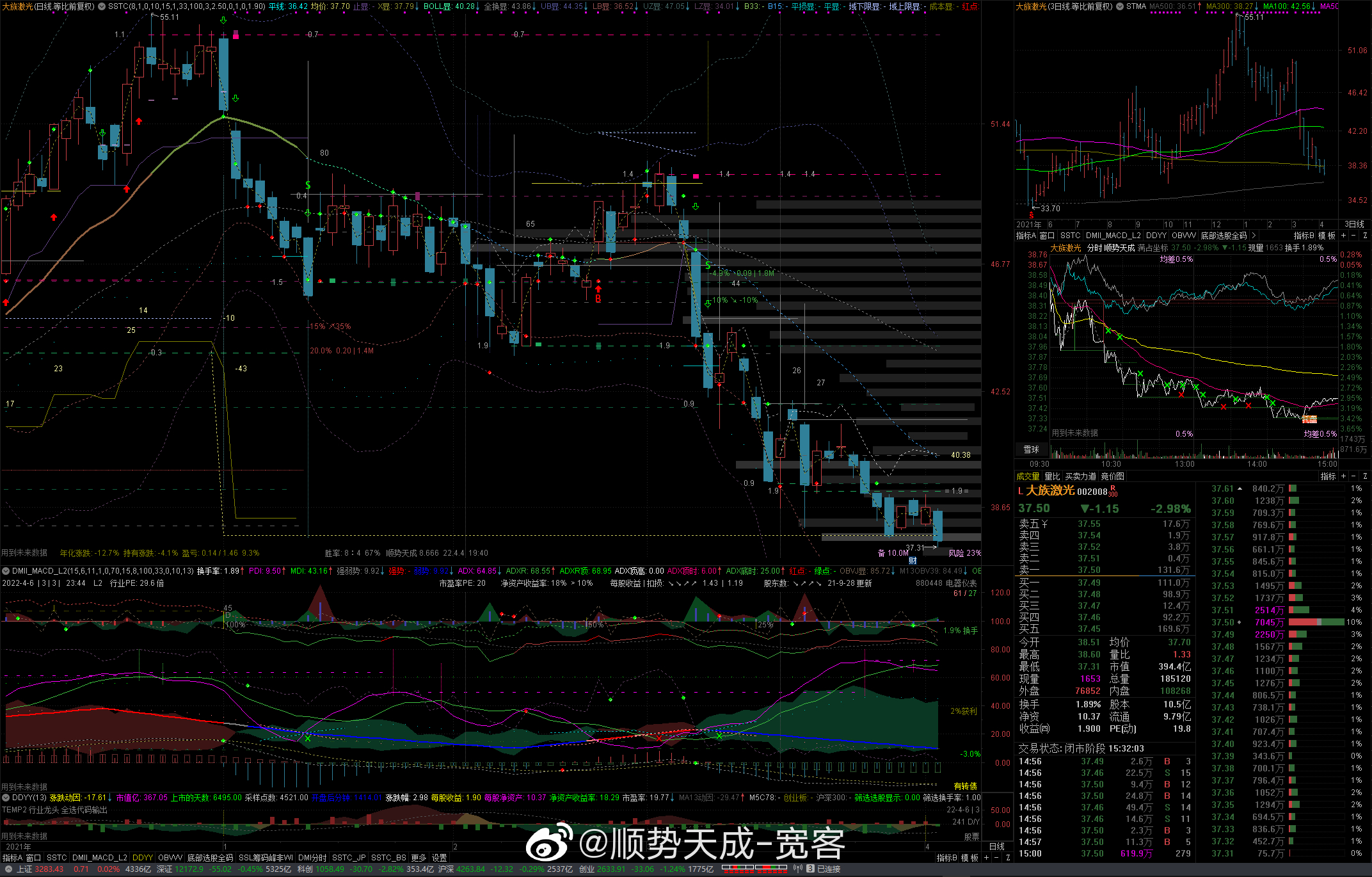Toggle 指标B under the main chart
The height and width of the screenshot is (877, 1372).
[947, 858]
